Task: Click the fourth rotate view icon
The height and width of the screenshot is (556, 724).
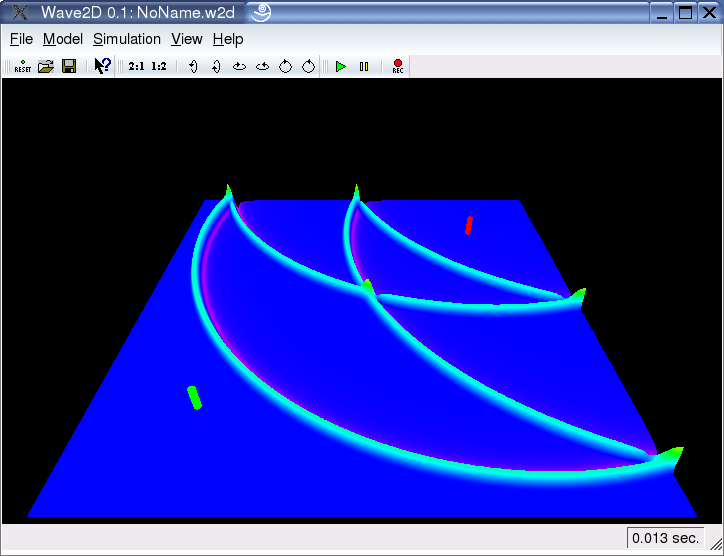Action: coord(262,66)
